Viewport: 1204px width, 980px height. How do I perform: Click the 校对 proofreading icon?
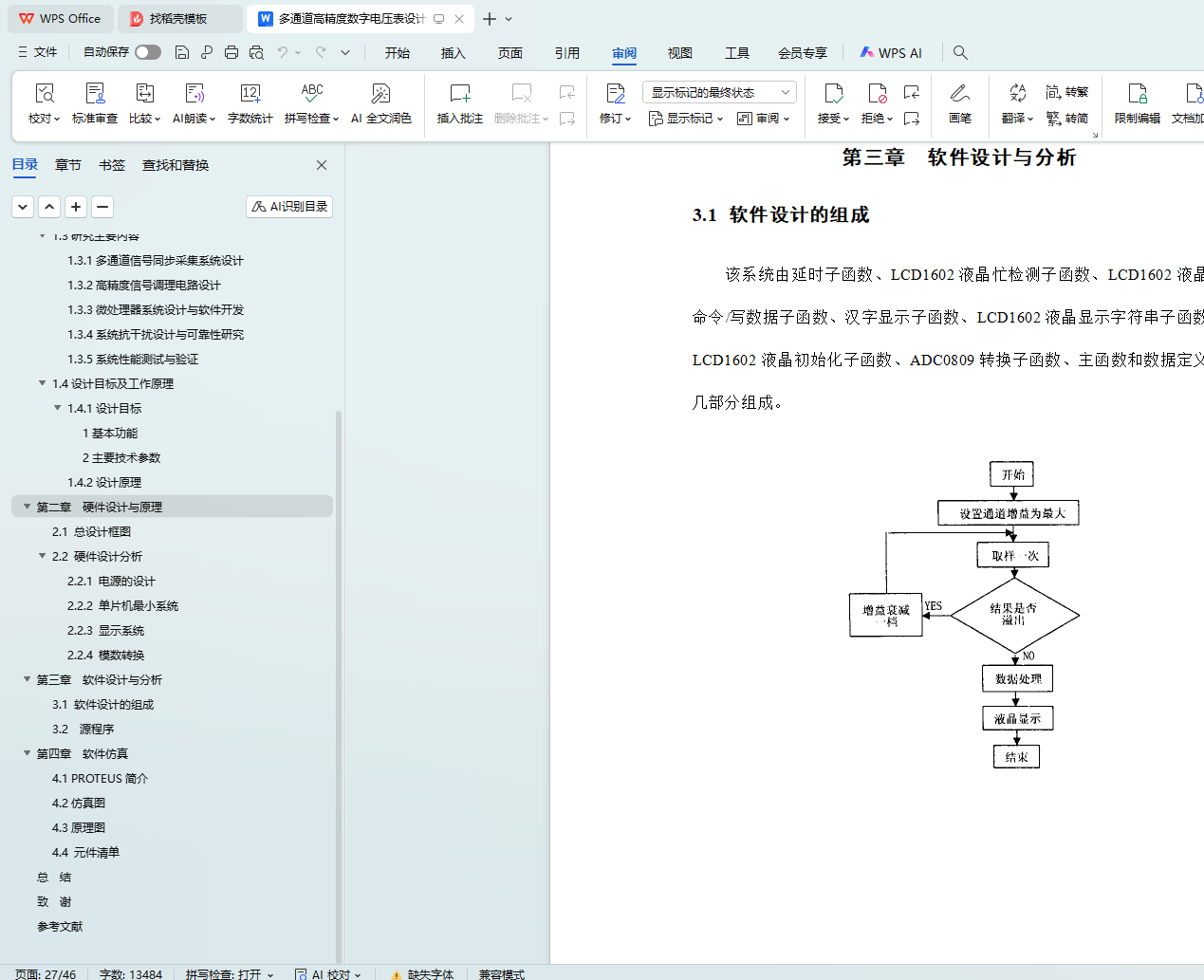pos(44,94)
